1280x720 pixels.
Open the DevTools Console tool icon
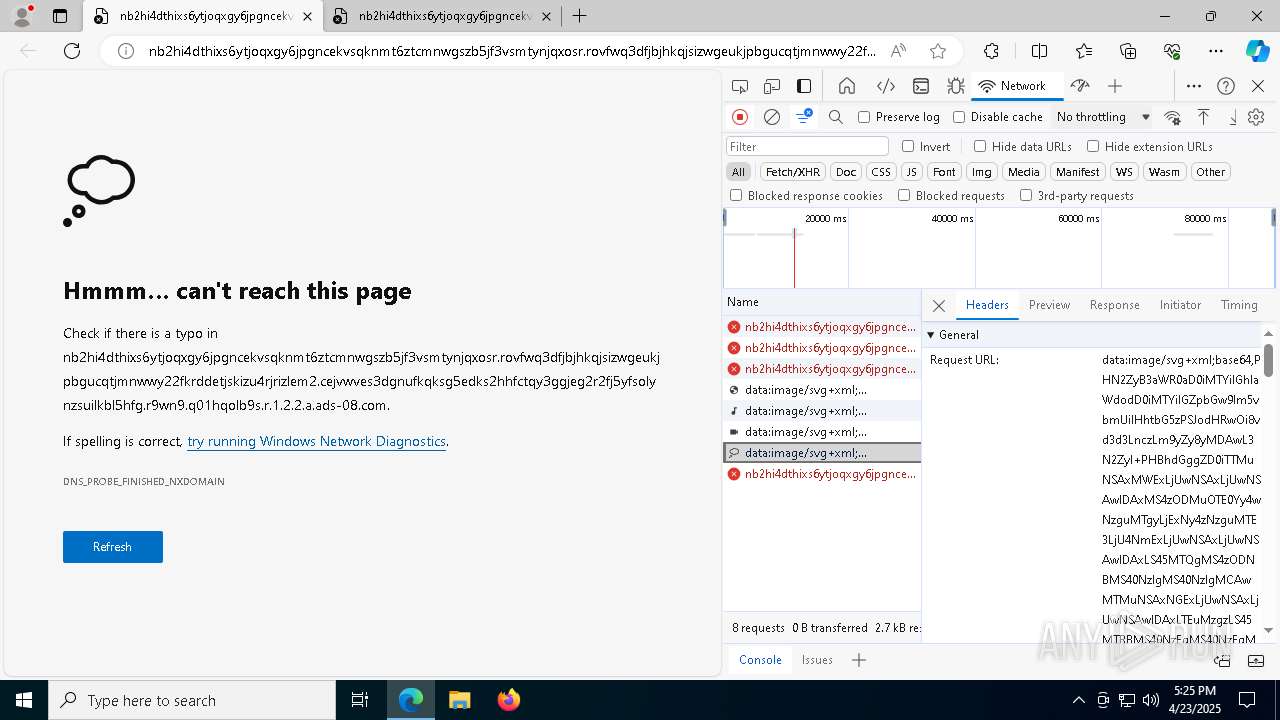pyautogui.click(x=921, y=86)
